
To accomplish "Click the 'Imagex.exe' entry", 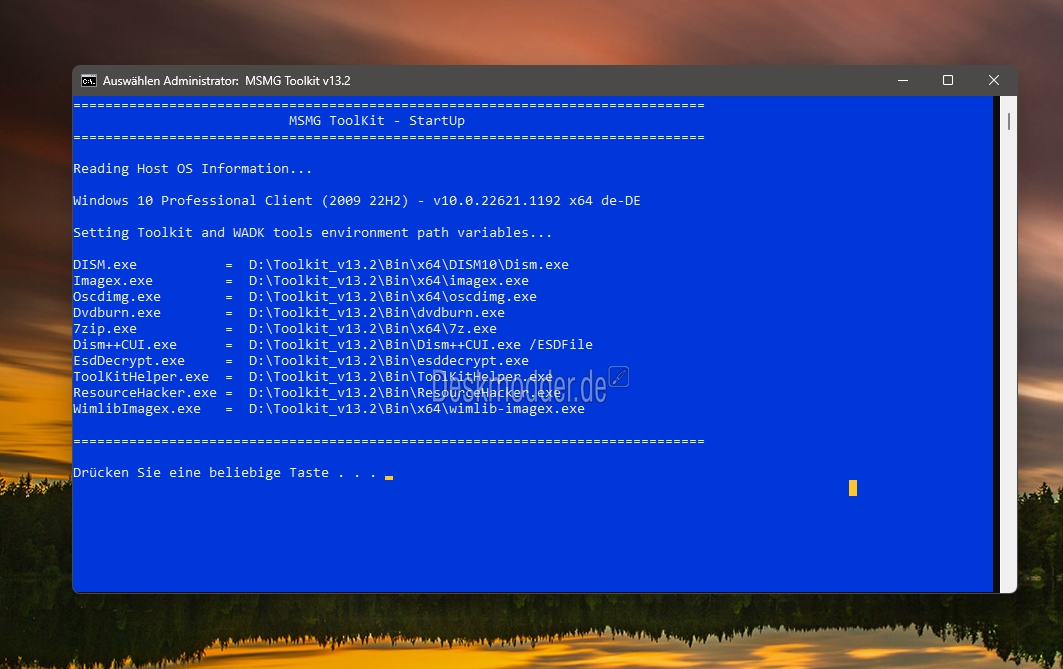I will point(113,281).
